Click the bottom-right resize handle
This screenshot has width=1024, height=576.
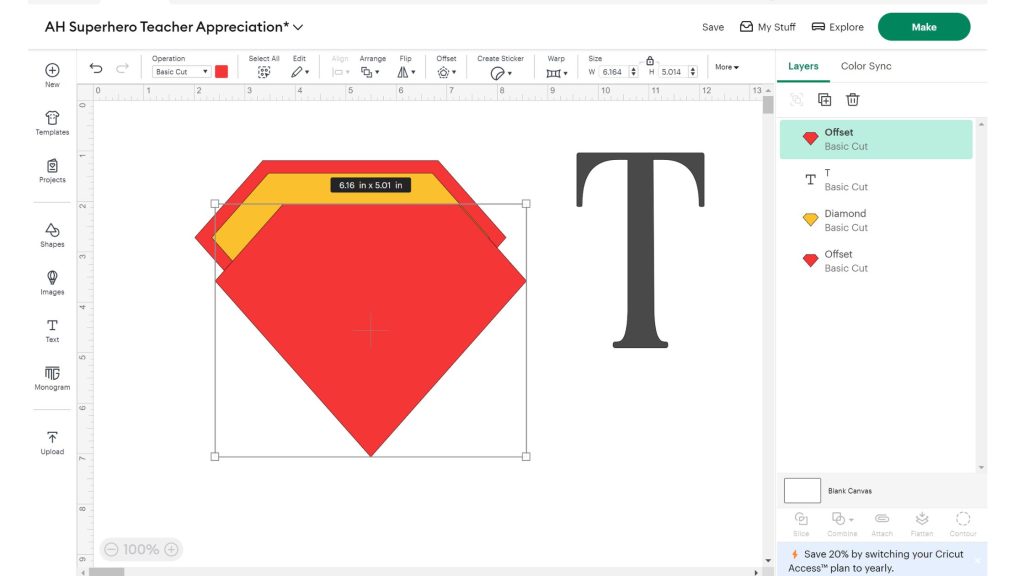(x=526, y=456)
